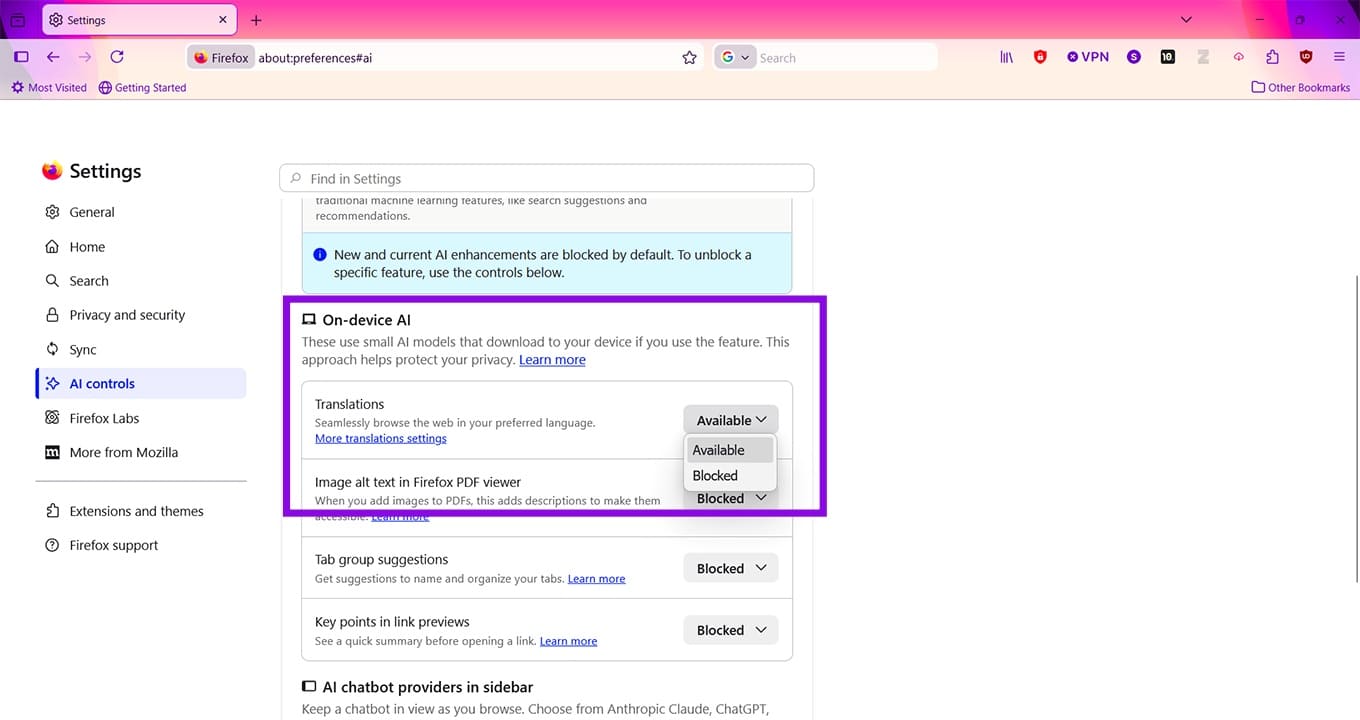Click the black 10 extension icon
Screen dimensions: 1360x720
(1167, 57)
